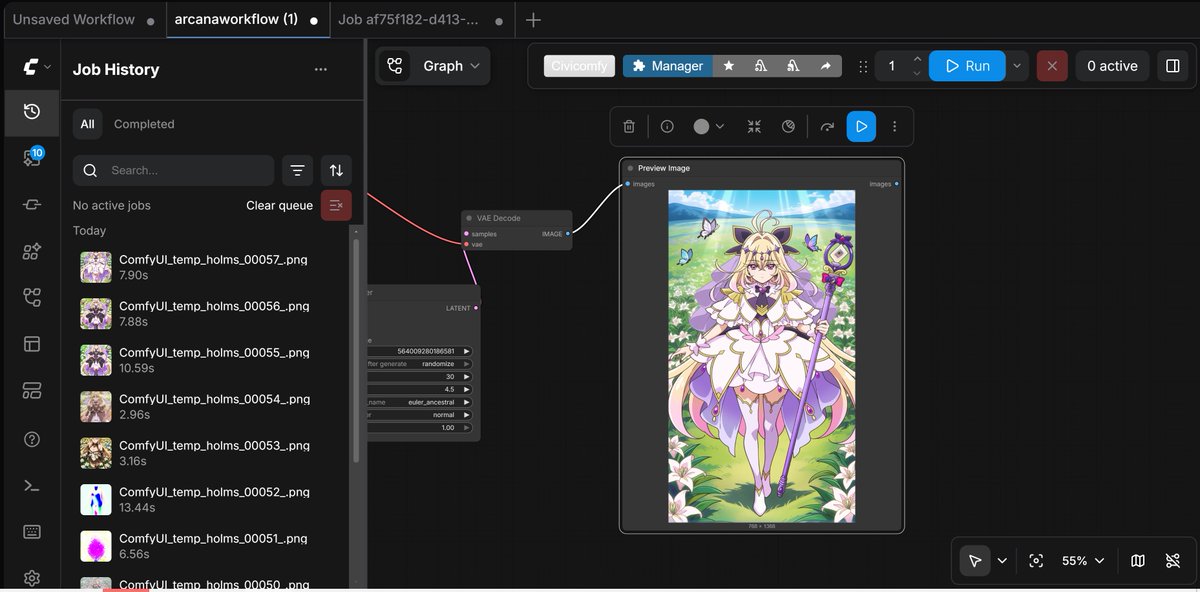Viewport: 1200px width, 592px height.
Task: Open the 55% zoom level dropdown
Action: pyautogui.click(x=1083, y=561)
